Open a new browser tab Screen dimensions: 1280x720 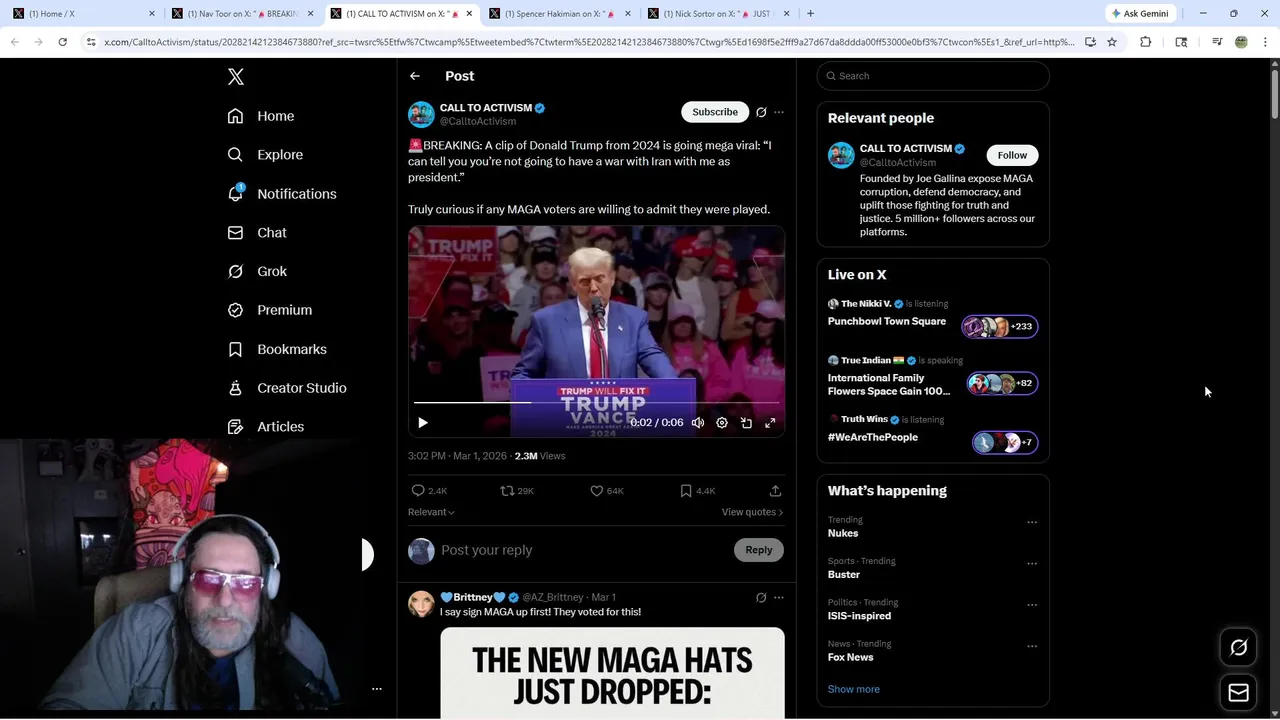tap(810, 13)
